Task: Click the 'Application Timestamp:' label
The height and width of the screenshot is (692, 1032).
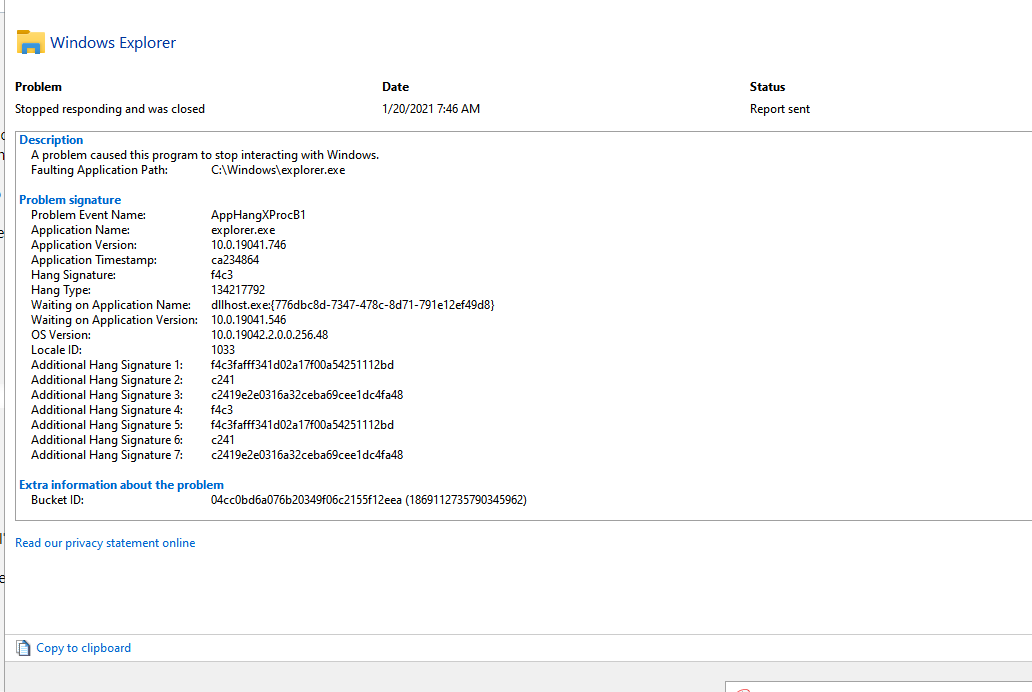Action: (93, 260)
